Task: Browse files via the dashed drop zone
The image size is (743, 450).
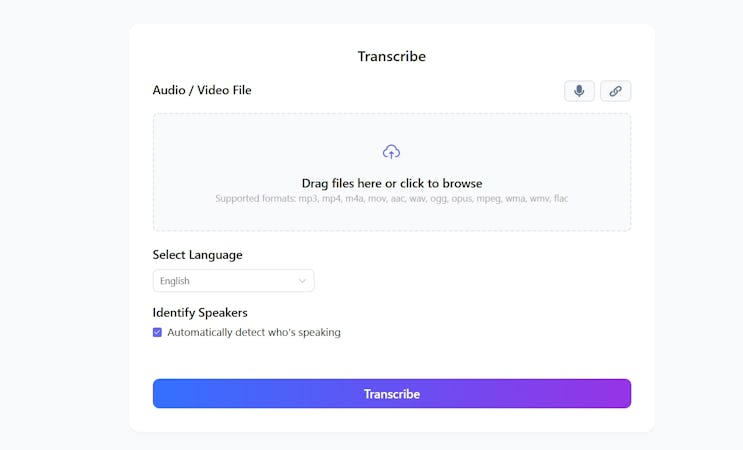Action: 391,172
